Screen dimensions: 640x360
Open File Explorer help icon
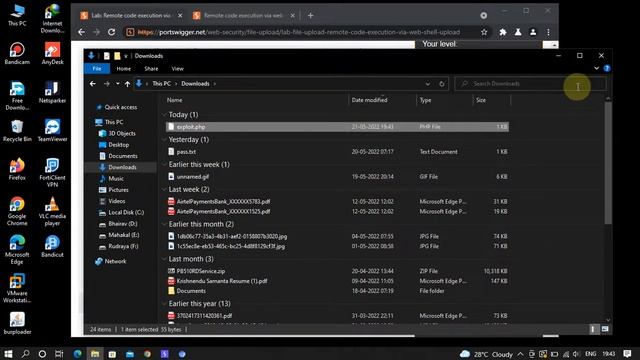607,69
